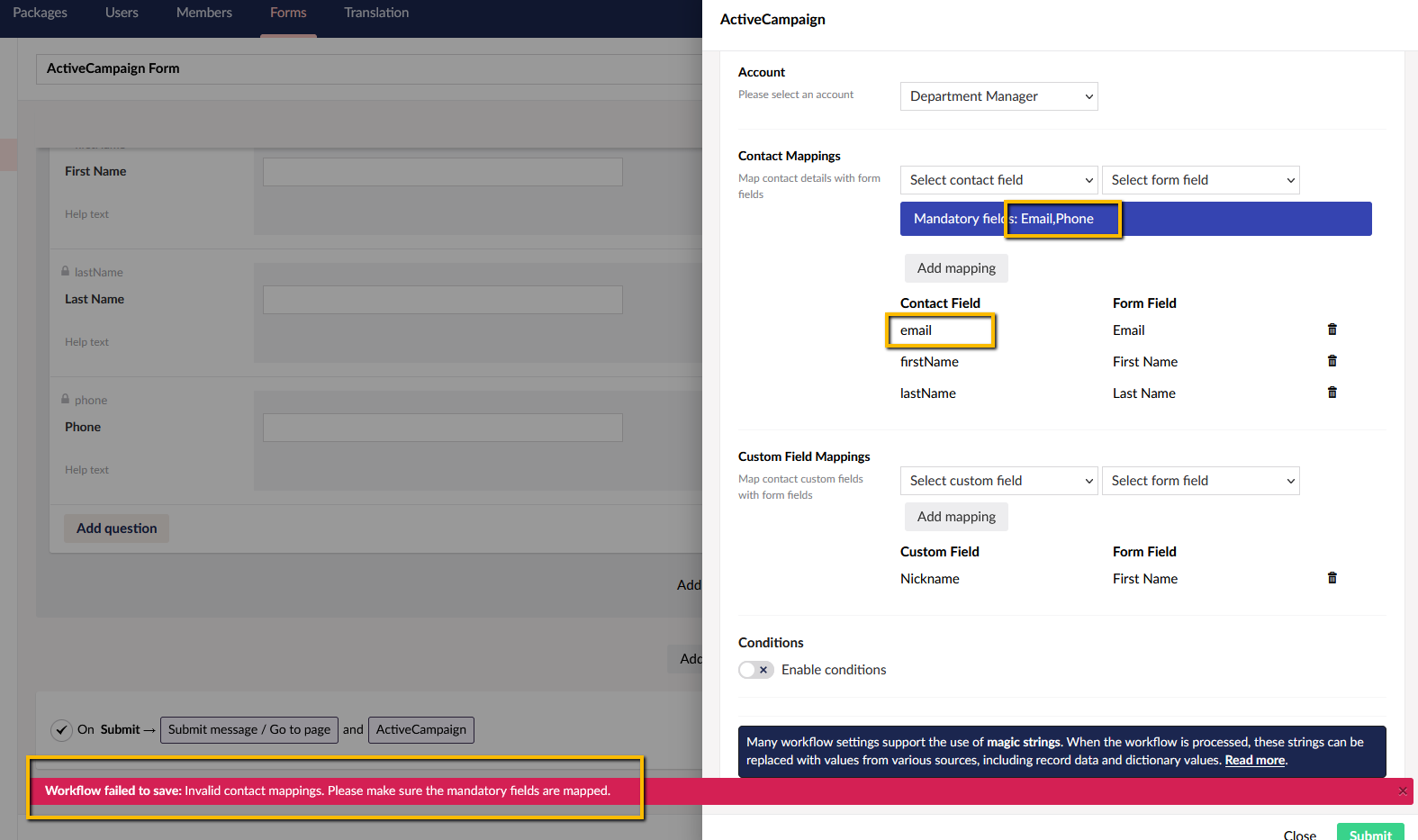Click the firstName contact field entry

(x=929, y=362)
